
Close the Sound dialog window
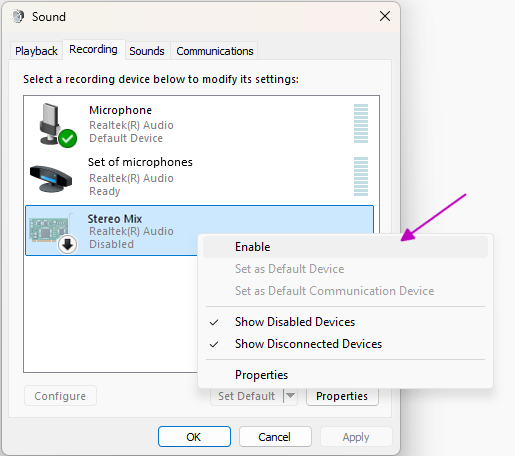tap(385, 16)
